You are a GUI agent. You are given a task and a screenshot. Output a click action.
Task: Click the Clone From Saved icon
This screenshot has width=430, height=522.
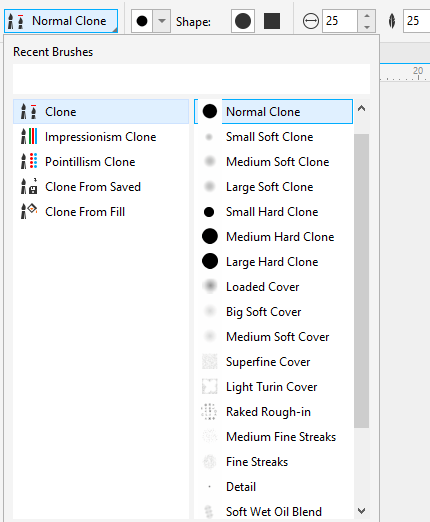click(x=29, y=187)
